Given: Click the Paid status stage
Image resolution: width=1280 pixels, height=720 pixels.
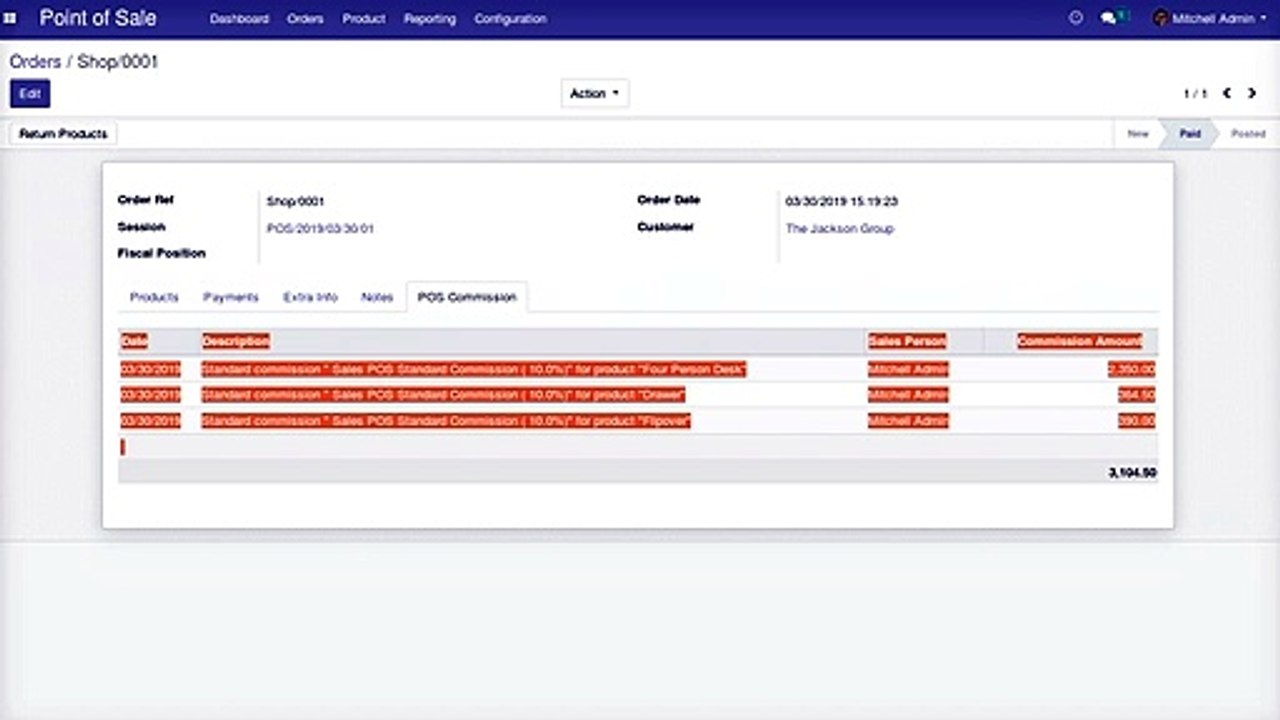Looking at the screenshot, I should pyautogui.click(x=1190, y=133).
